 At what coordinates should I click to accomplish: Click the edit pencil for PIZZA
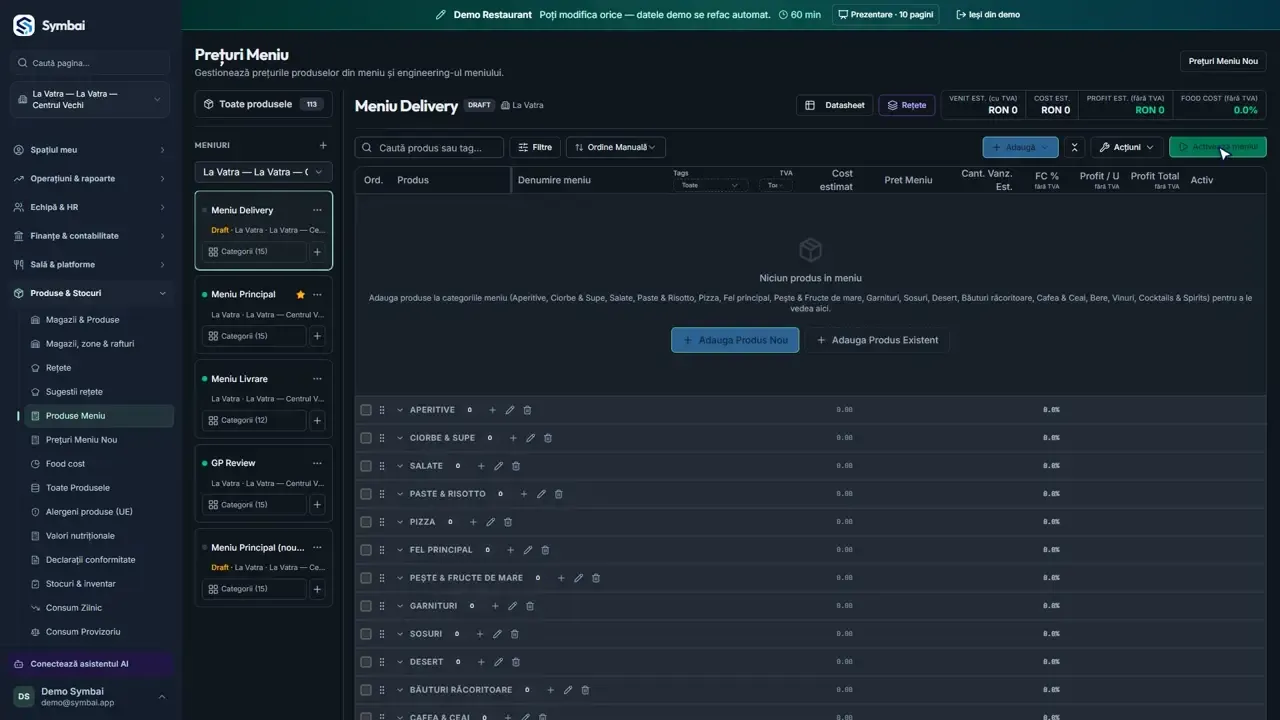[490, 522]
